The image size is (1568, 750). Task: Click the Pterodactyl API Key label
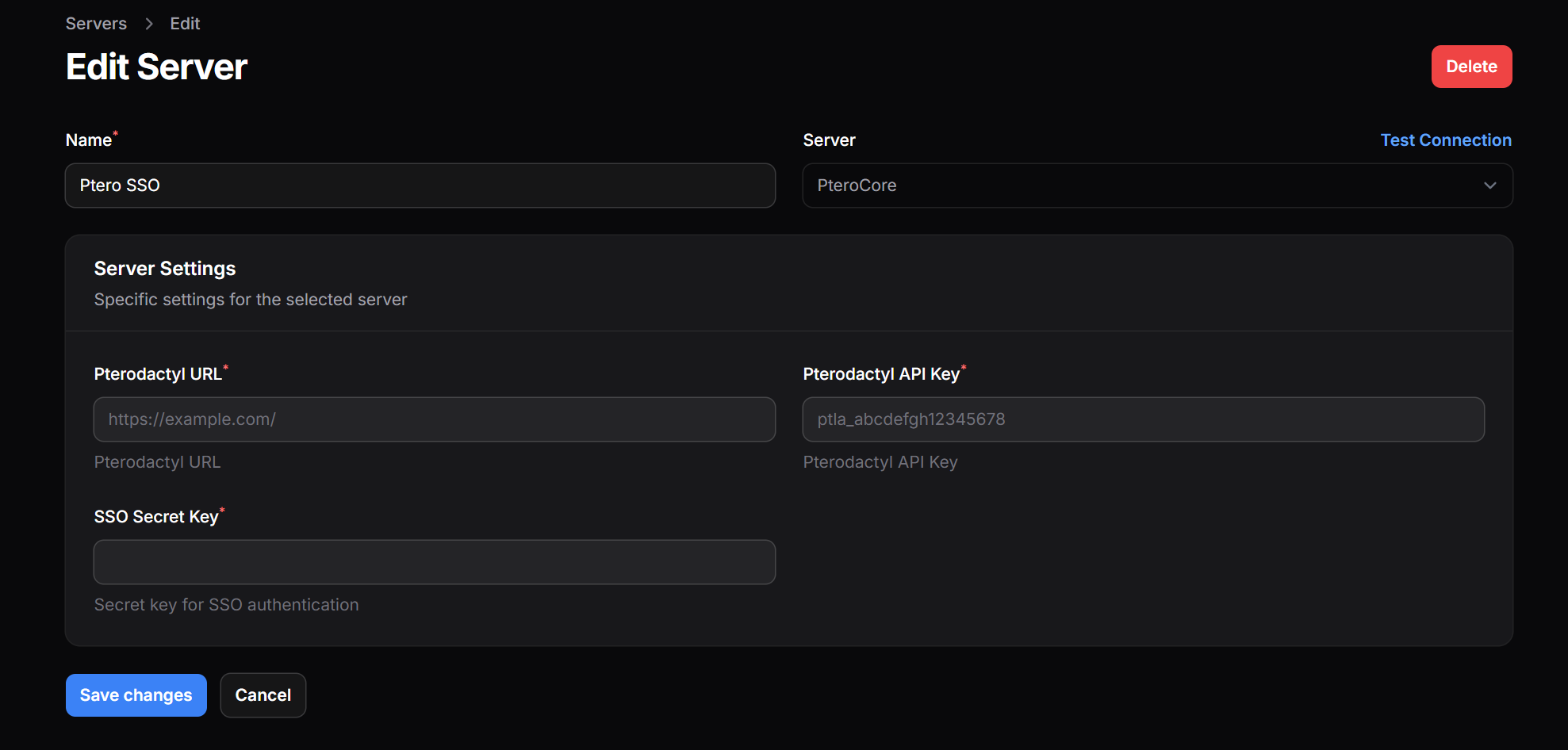(x=881, y=374)
